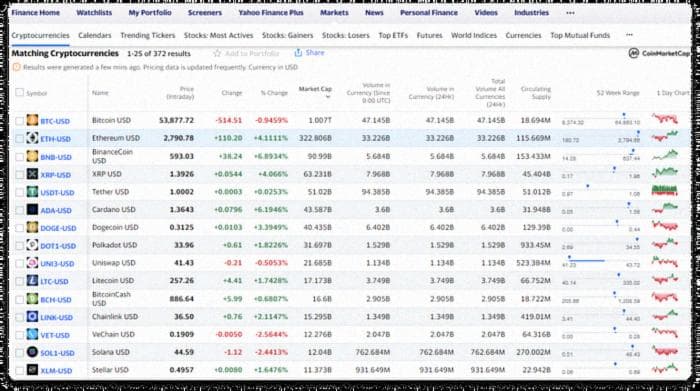Click the orange info icon beside results notice

16,67
